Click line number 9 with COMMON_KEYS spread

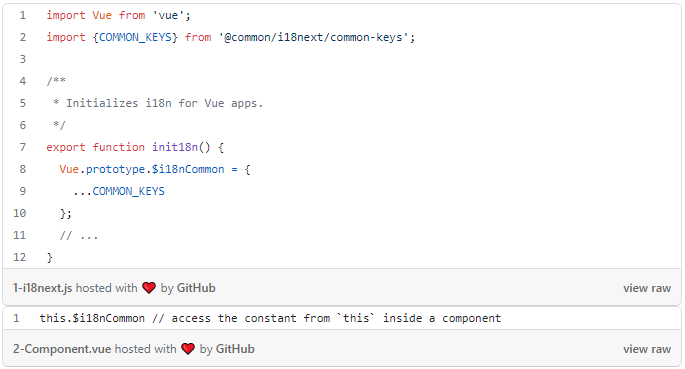point(23,191)
